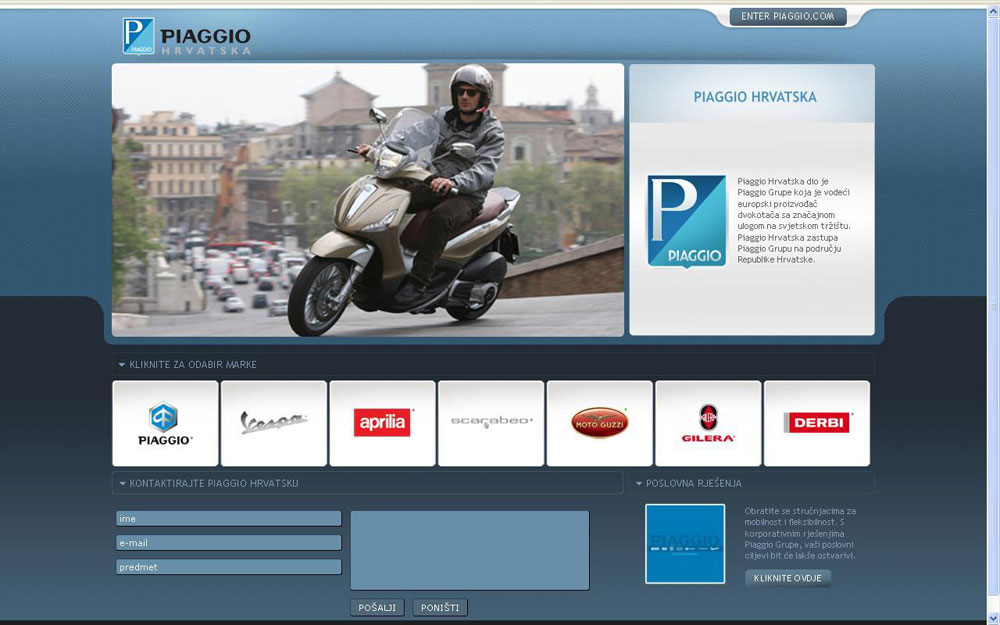Focus the ime input field
Image resolution: width=1000 pixels, height=625 pixels.
point(228,518)
